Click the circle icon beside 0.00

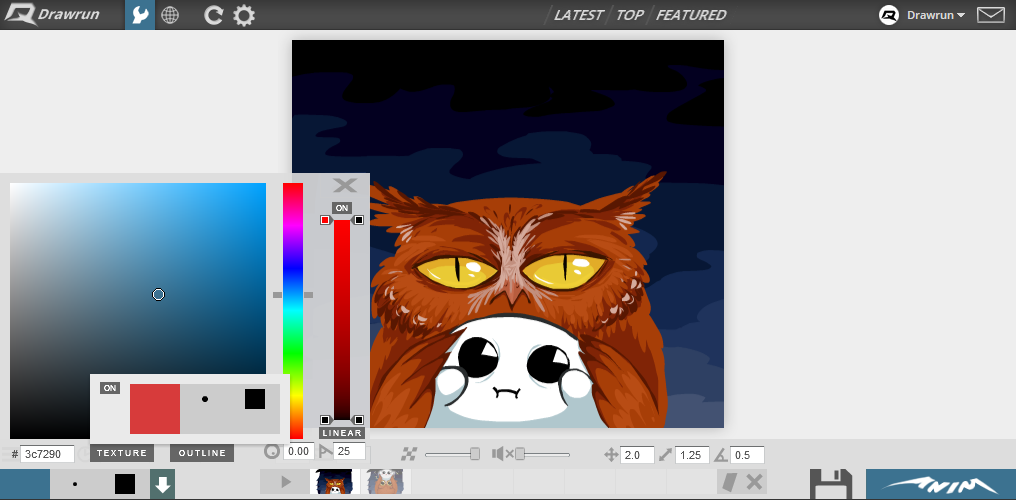pos(272,451)
